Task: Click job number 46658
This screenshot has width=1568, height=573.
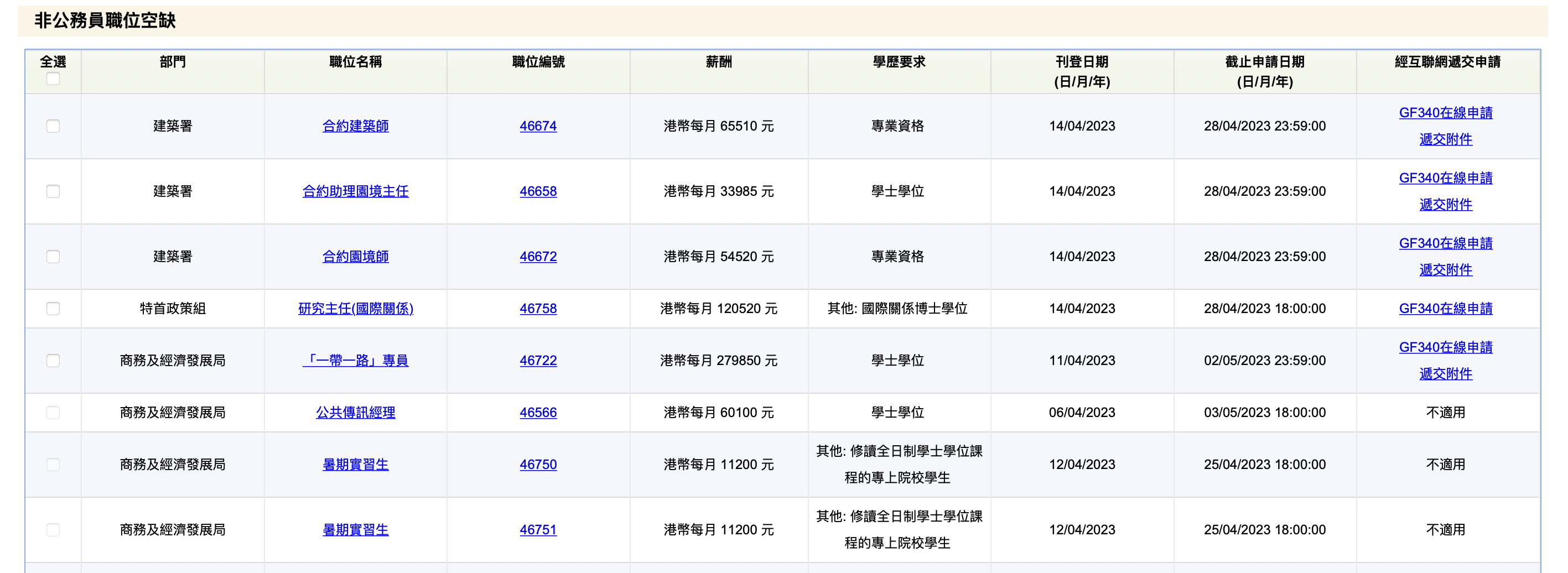Action: point(538,191)
